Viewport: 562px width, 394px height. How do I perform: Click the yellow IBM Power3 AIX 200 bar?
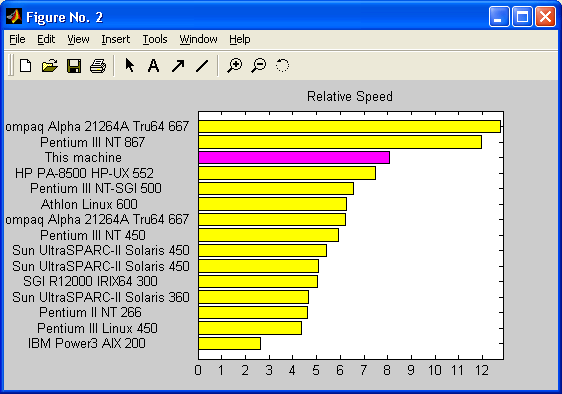tap(229, 343)
